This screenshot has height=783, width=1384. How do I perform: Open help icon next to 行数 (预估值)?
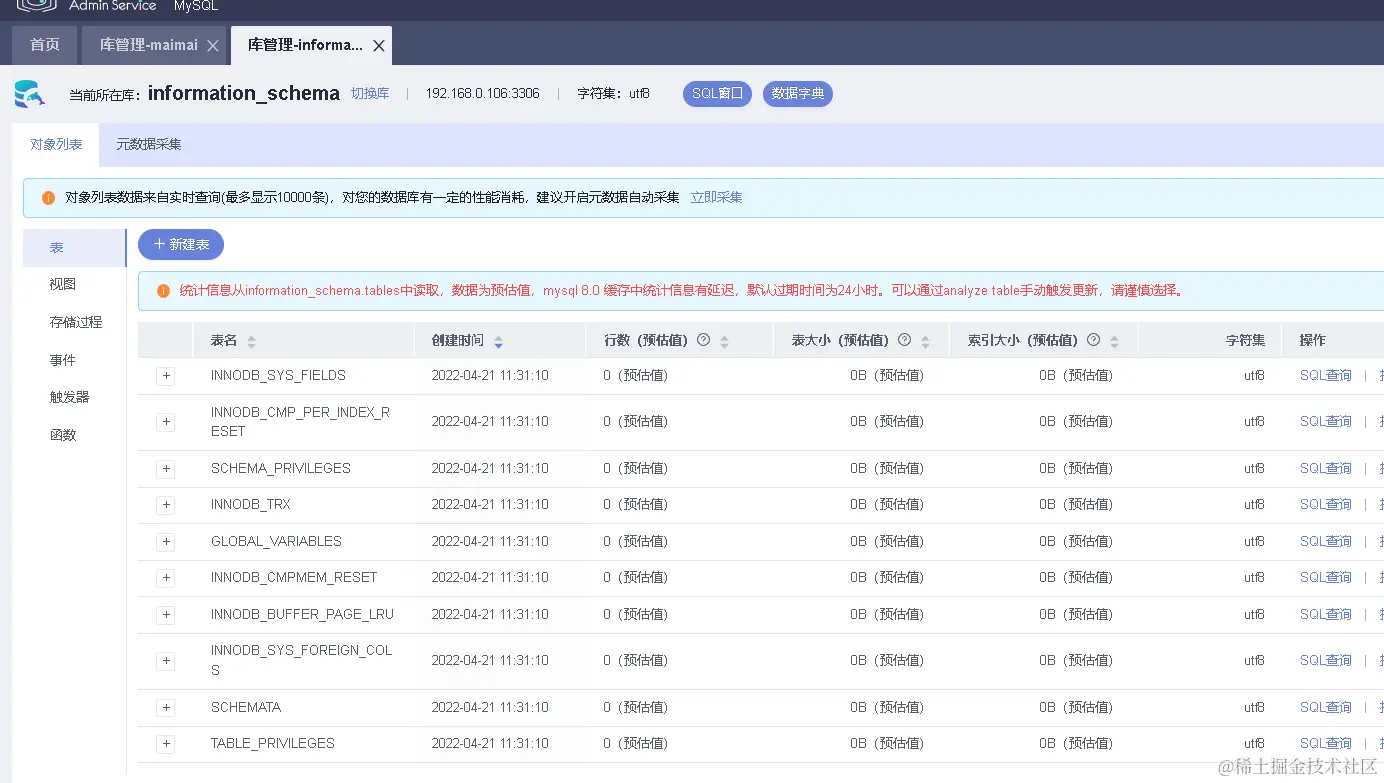[x=704, y=340]
